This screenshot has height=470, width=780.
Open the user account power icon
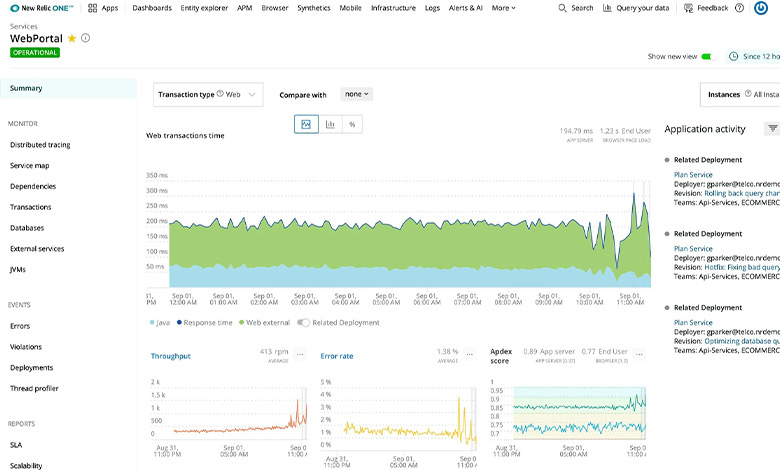761,8
